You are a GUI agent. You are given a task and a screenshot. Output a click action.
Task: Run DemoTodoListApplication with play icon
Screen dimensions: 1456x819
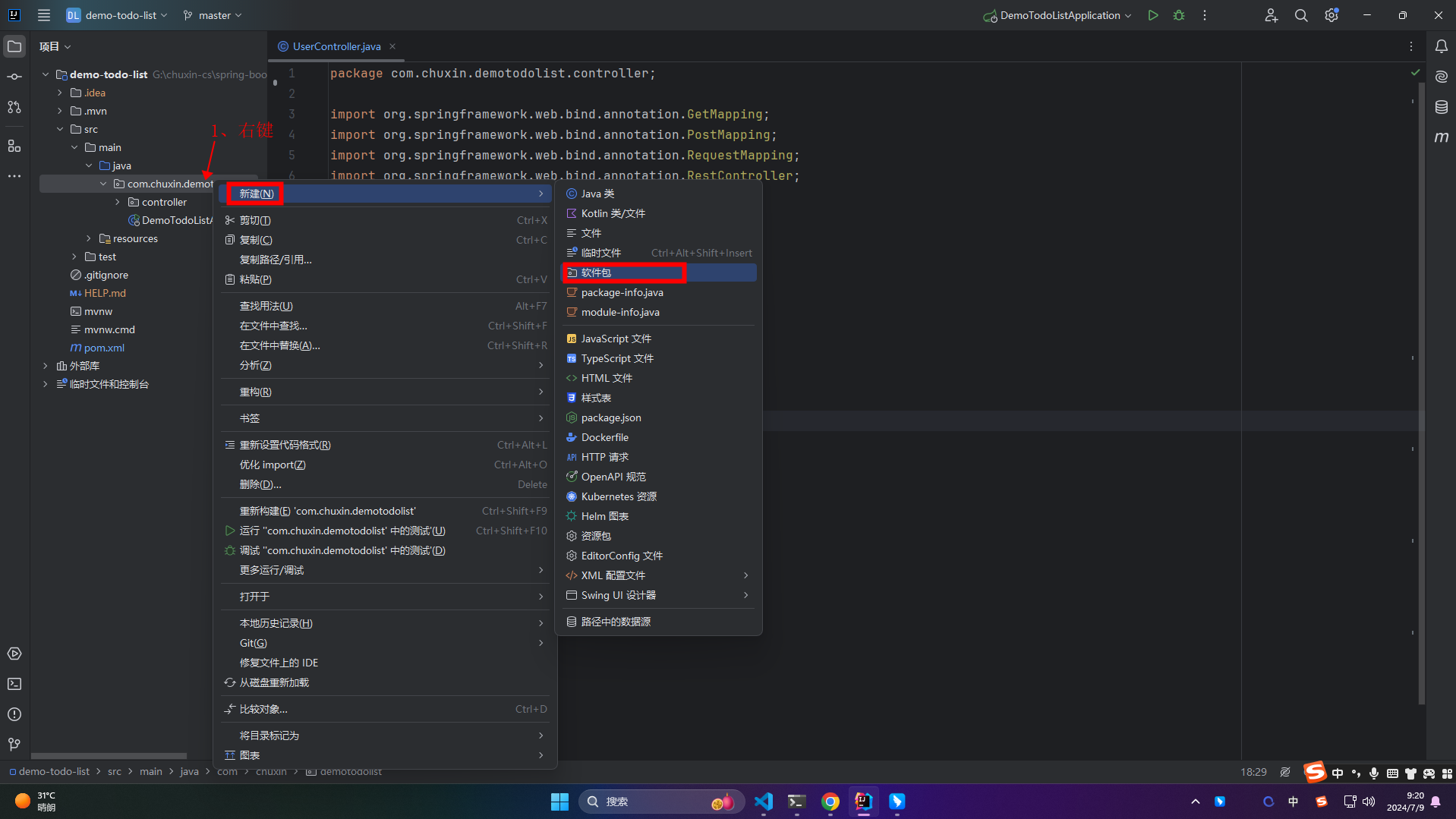point(1153,15)
